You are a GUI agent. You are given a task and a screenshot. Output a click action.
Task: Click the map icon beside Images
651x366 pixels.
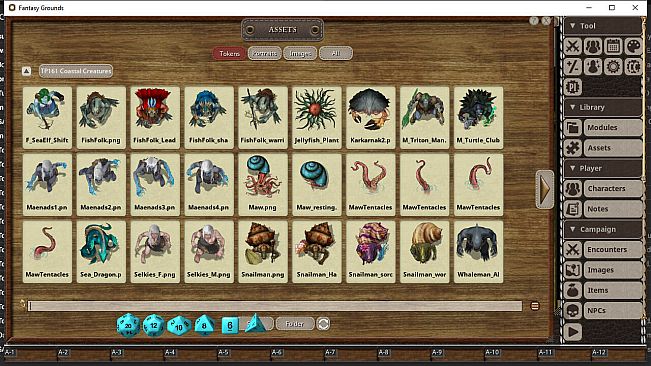(573, 270)
